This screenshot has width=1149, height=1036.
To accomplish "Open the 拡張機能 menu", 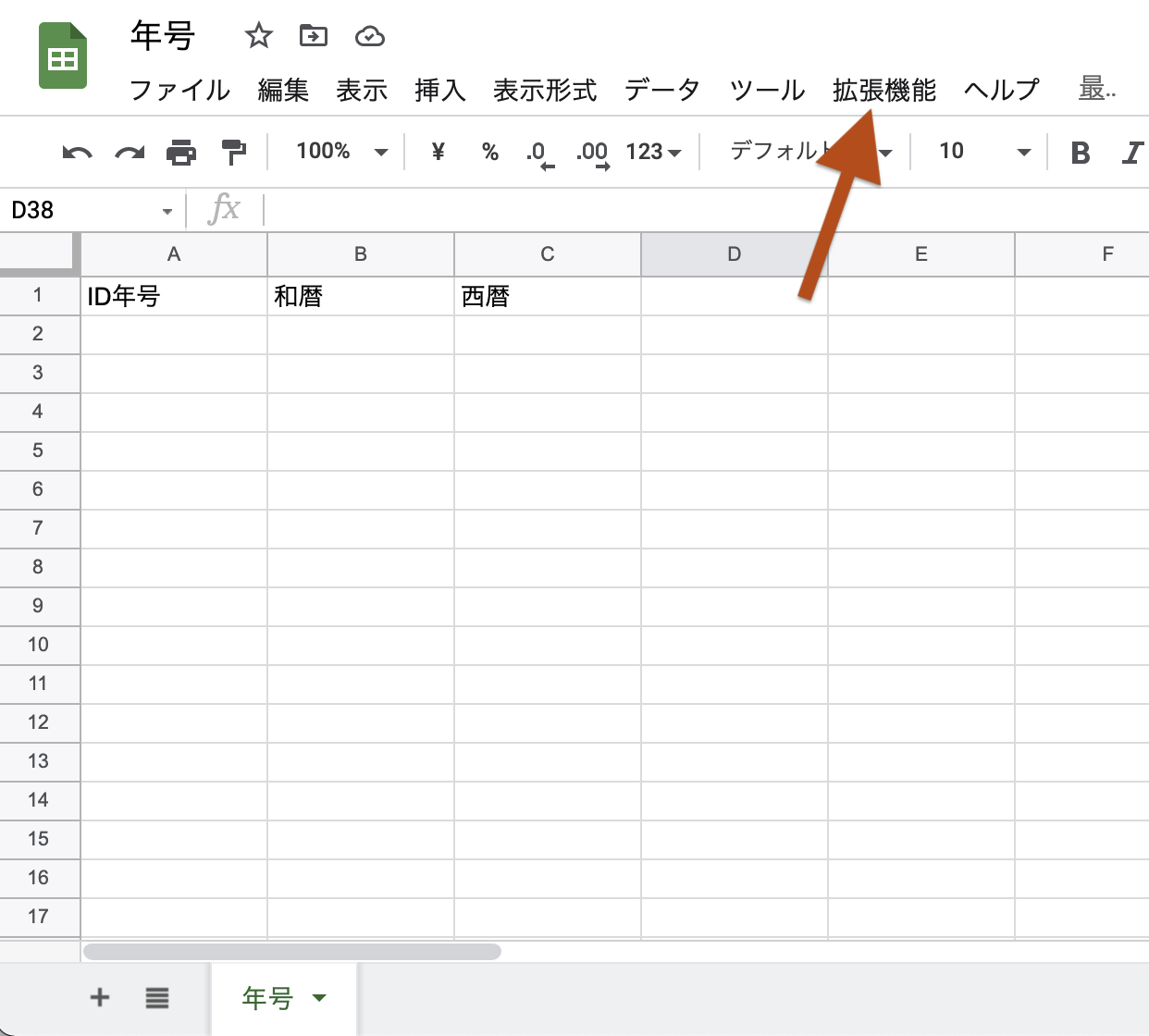I will [x=883, y=90].
